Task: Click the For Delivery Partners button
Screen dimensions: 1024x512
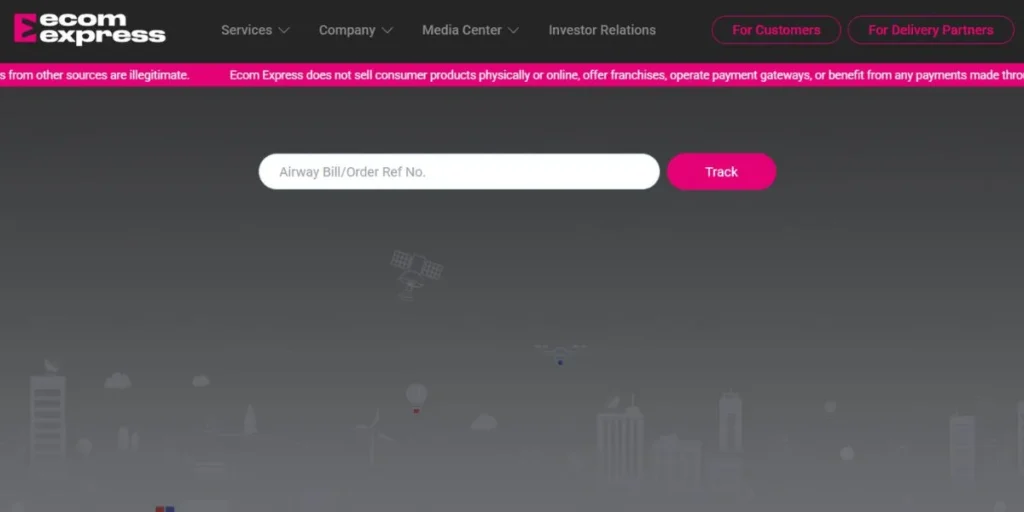Action: (x=931, y=30)
